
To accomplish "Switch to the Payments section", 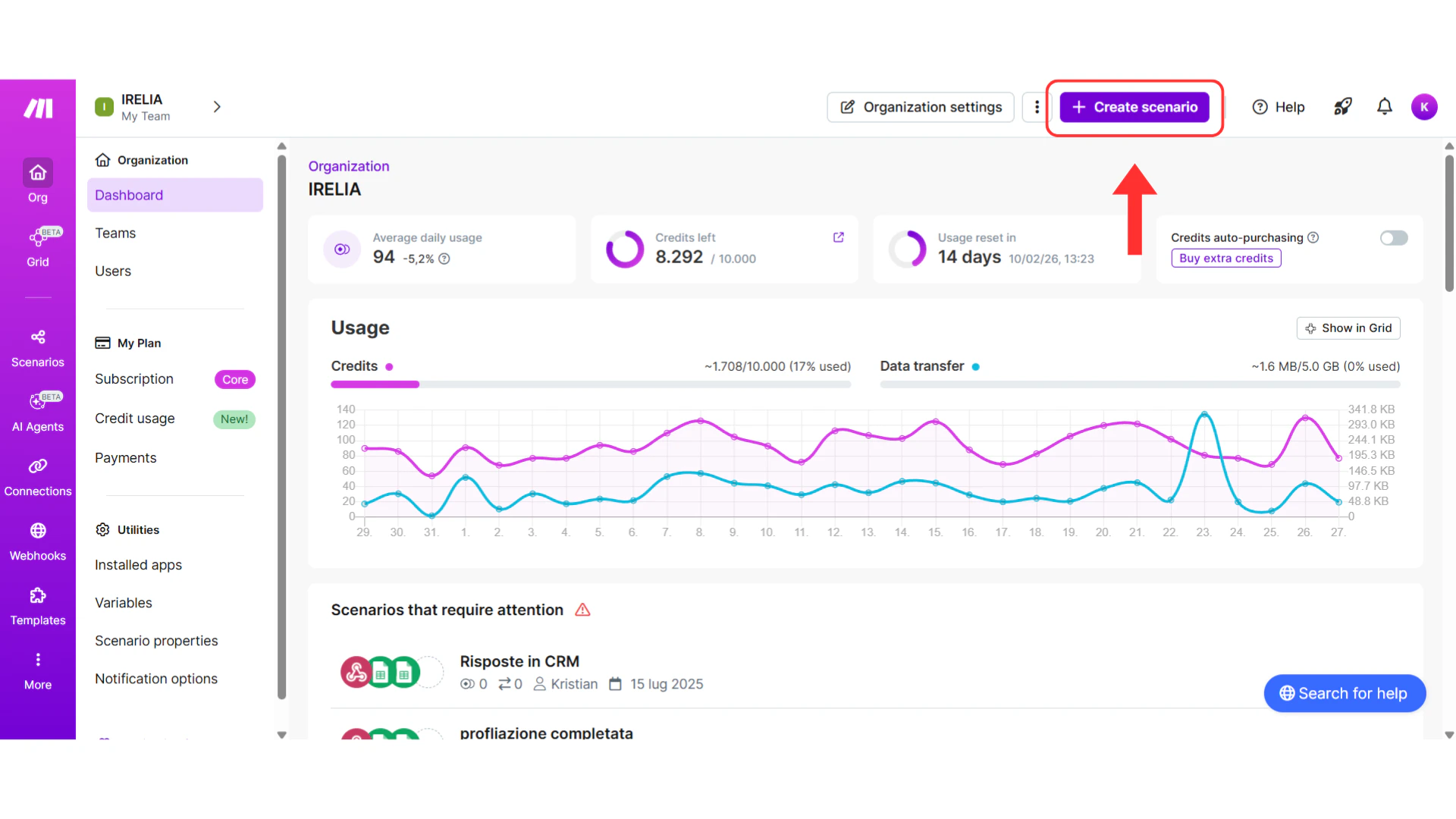I will 126,457.
